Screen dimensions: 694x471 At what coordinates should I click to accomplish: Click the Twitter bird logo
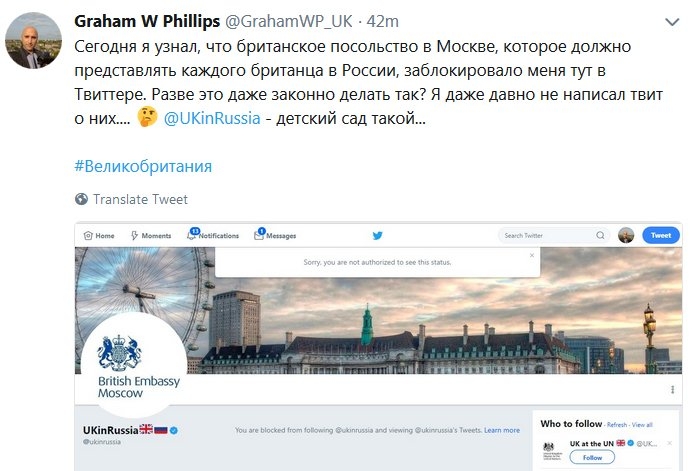click(x=378, y=236)
